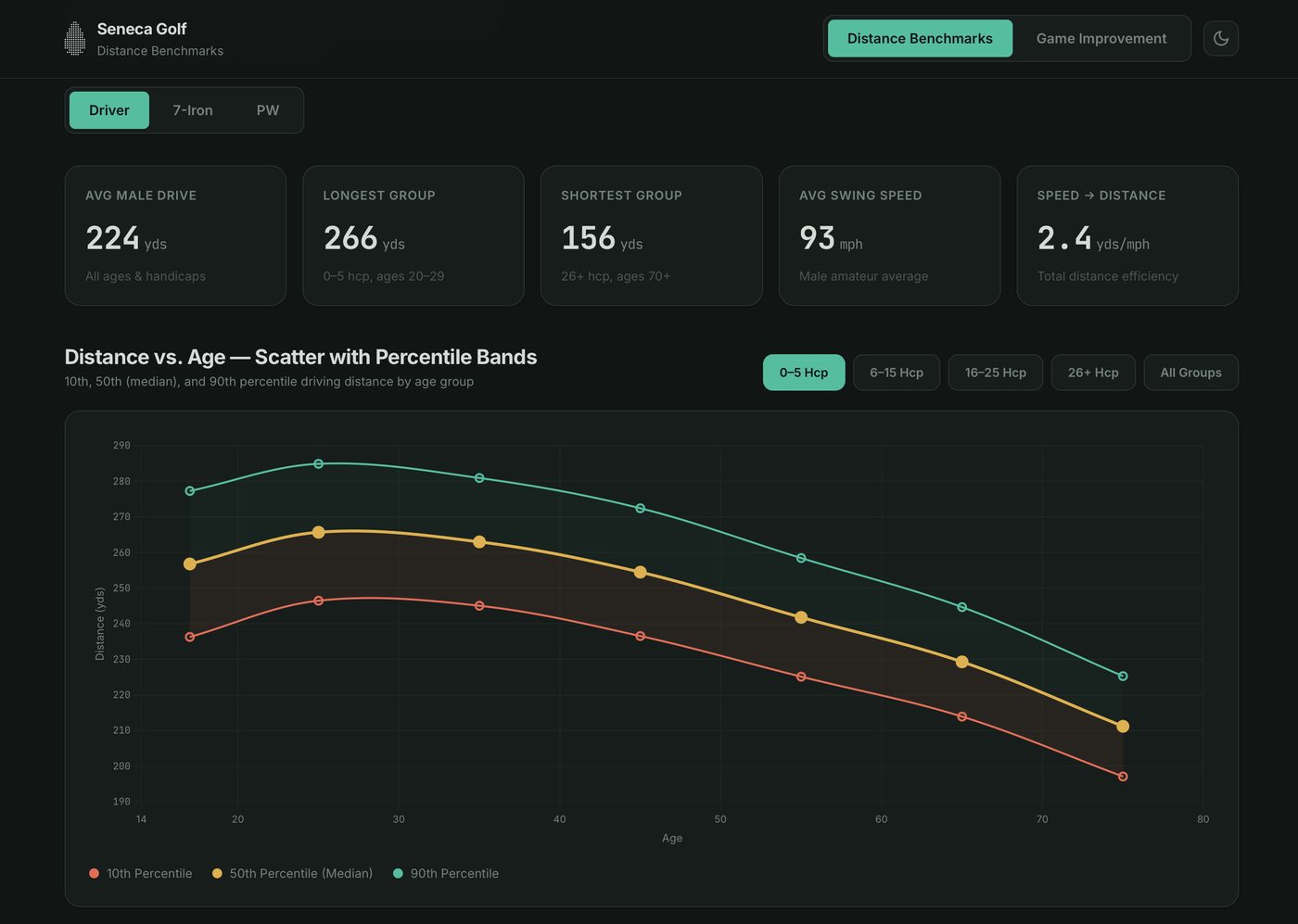Click the '0–5 hcp, ages 20–29' caption
Screen dimensions: 1298x924
pos(384,276)
